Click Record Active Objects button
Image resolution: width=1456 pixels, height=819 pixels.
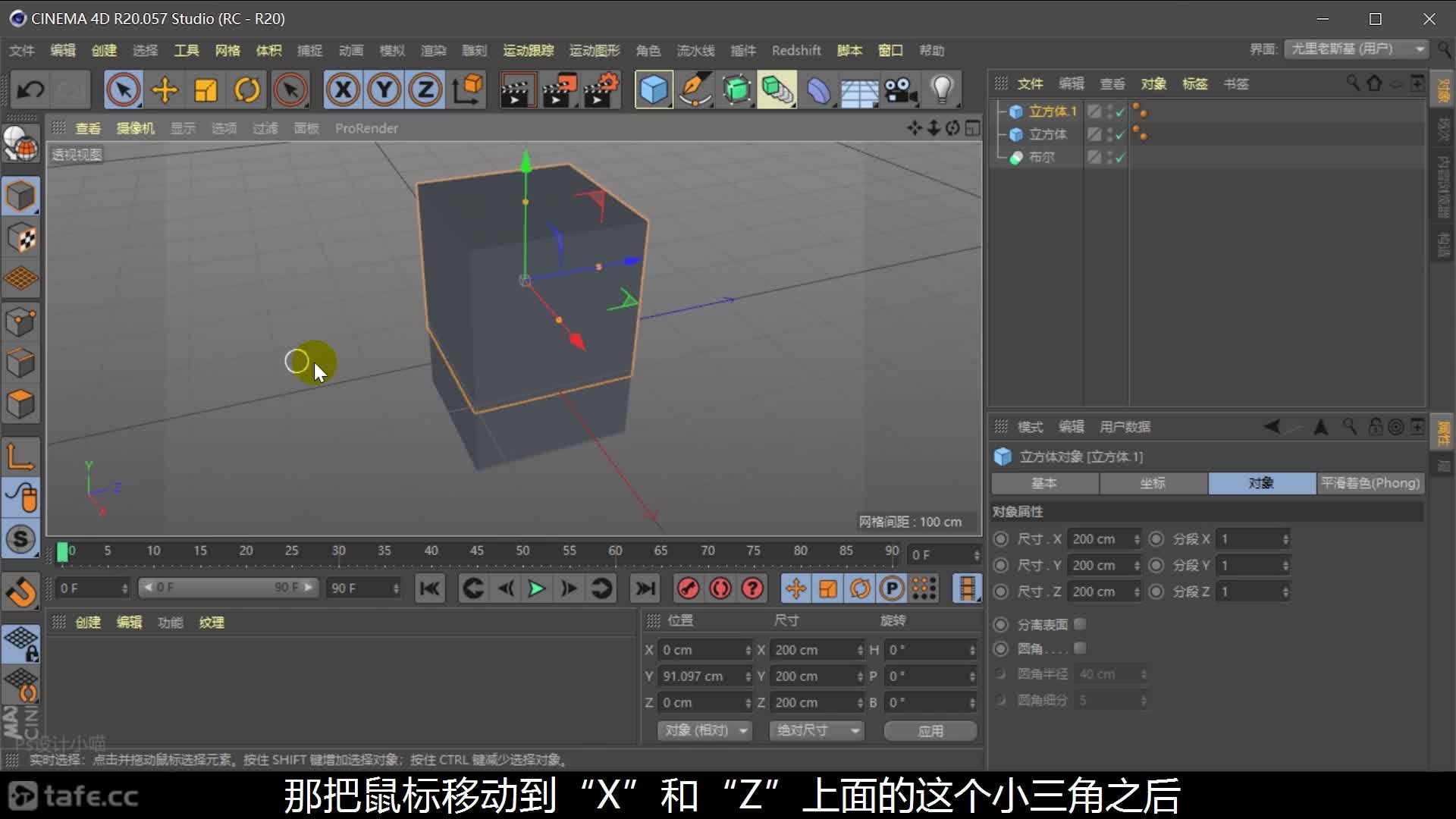point(688,588)
